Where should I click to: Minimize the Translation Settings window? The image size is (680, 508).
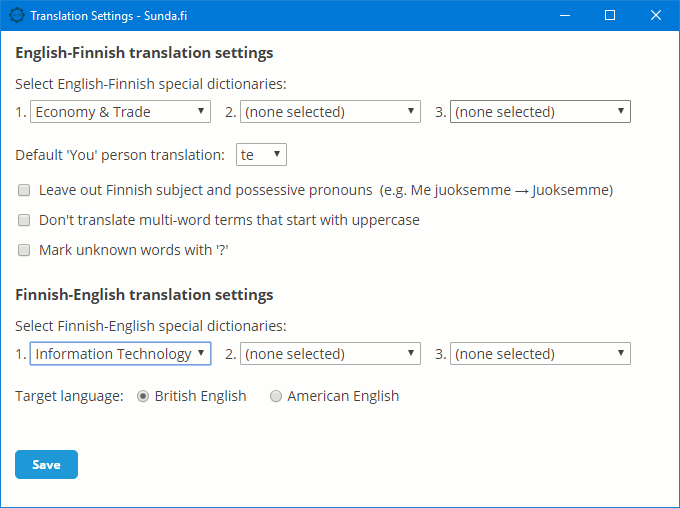(x=565, y=16)
